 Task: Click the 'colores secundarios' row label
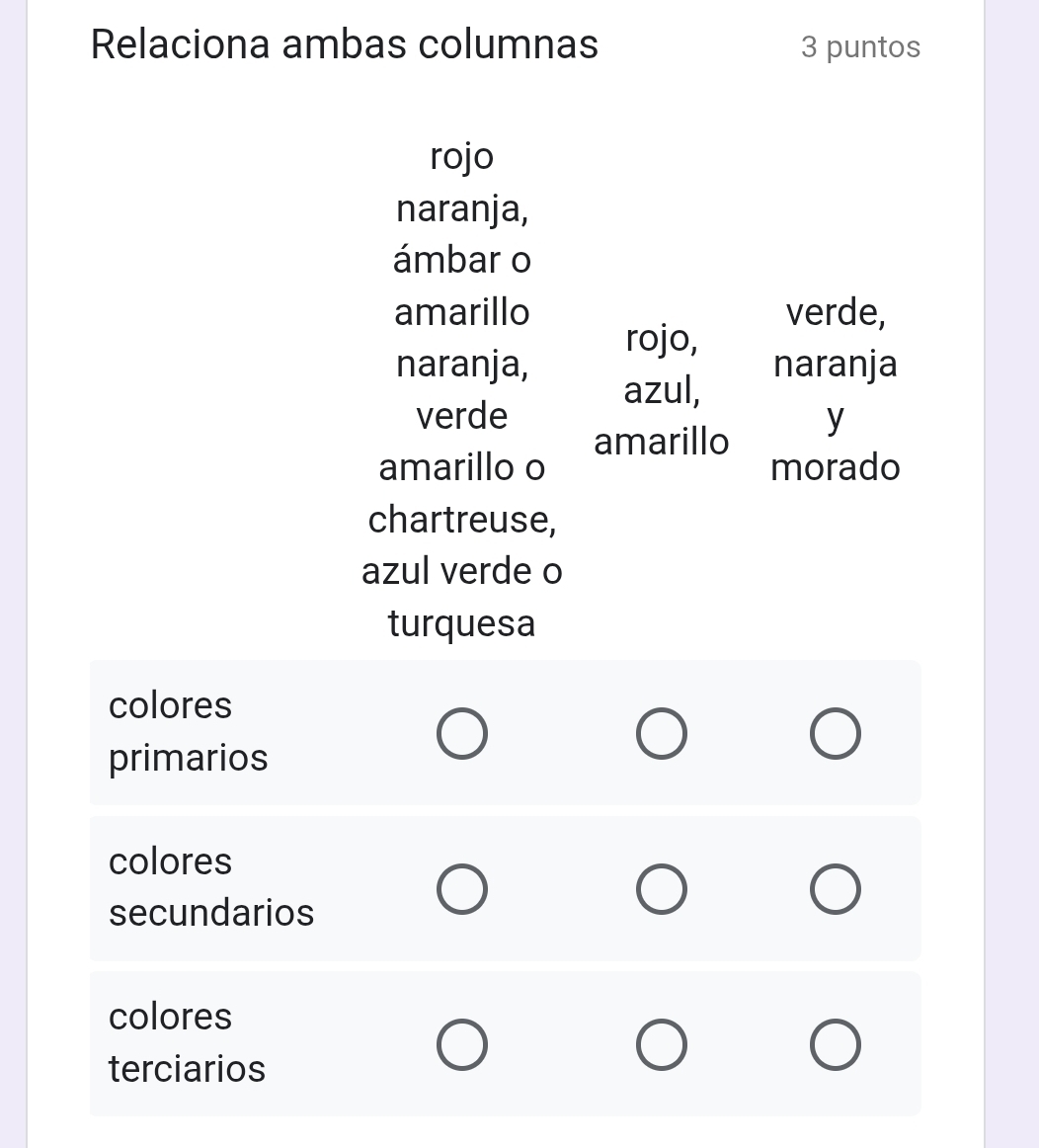(x=211, y=887)
